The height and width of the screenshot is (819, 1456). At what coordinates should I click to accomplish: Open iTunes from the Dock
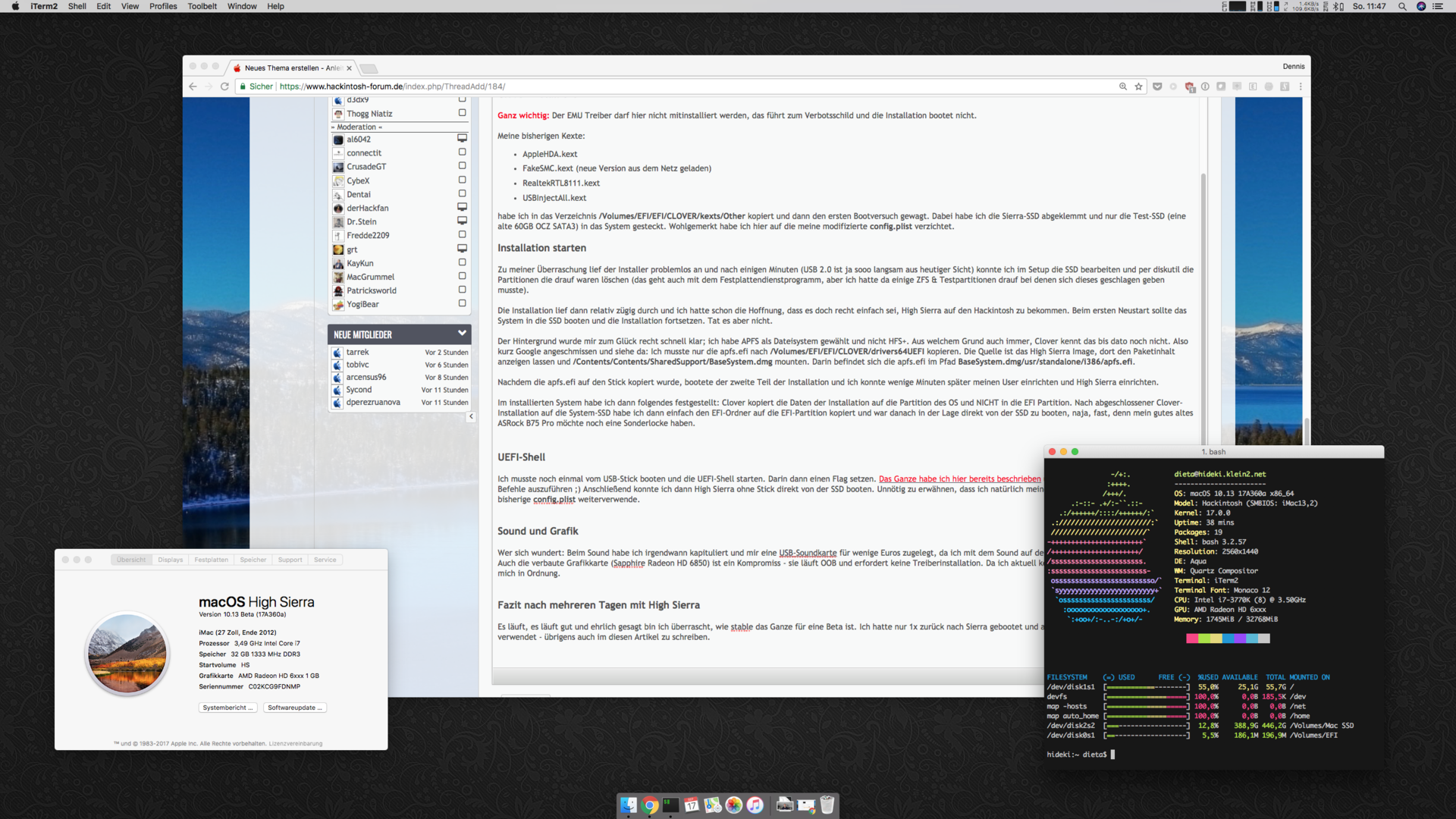[x=755, y=805]
